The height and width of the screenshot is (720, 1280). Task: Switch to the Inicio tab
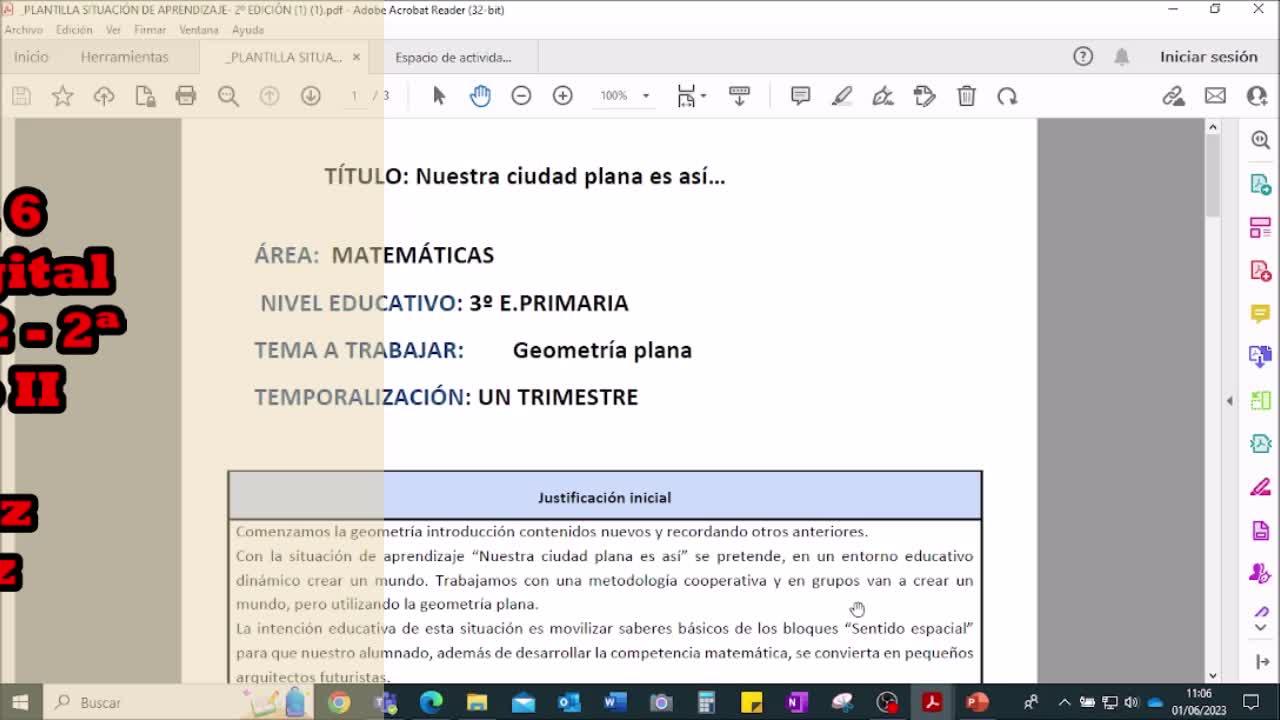(31, 57)
